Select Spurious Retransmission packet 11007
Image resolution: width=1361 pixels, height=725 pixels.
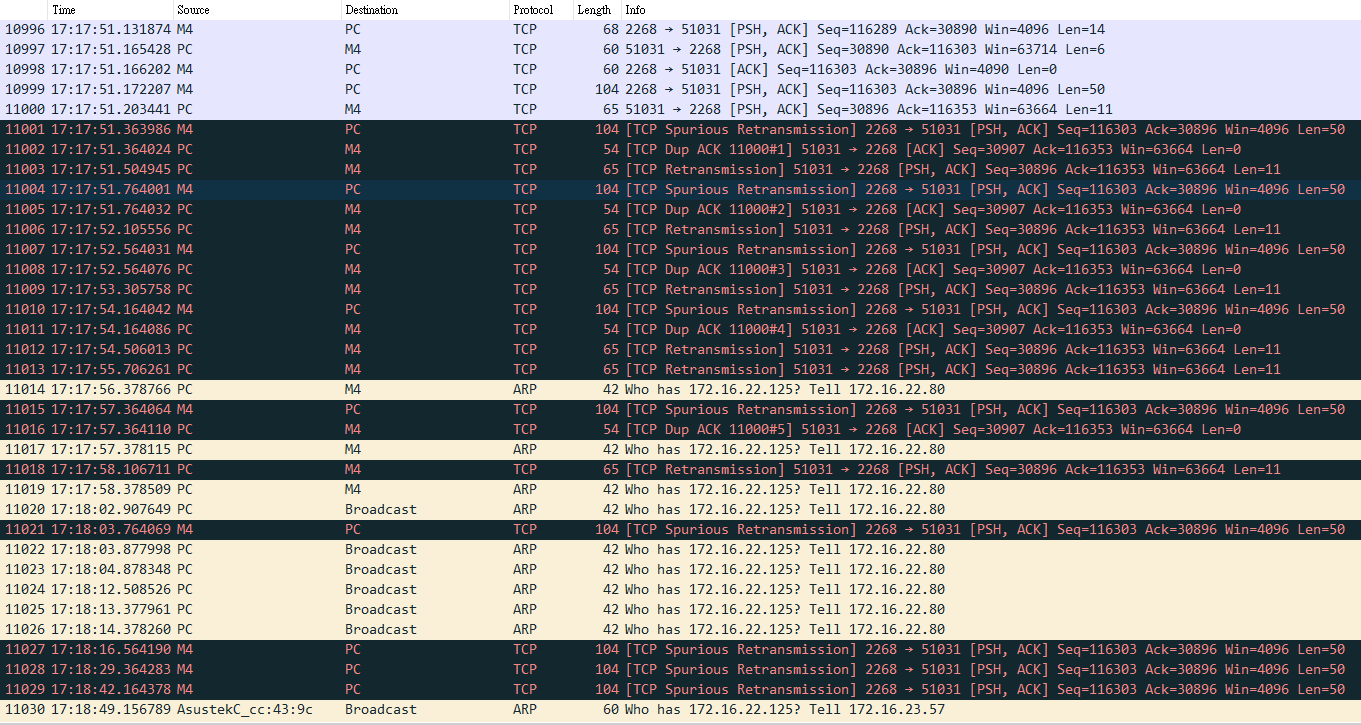[680, 250]
